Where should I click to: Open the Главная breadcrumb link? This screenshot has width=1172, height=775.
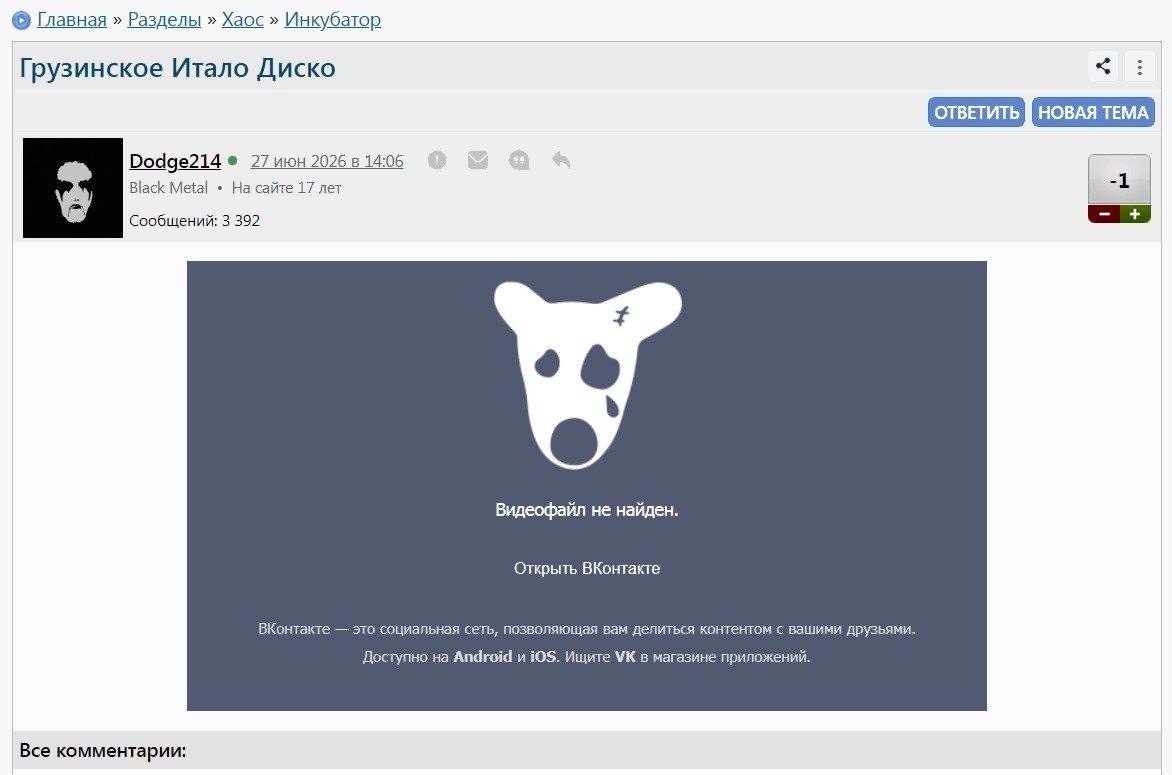tap(72, 19)
